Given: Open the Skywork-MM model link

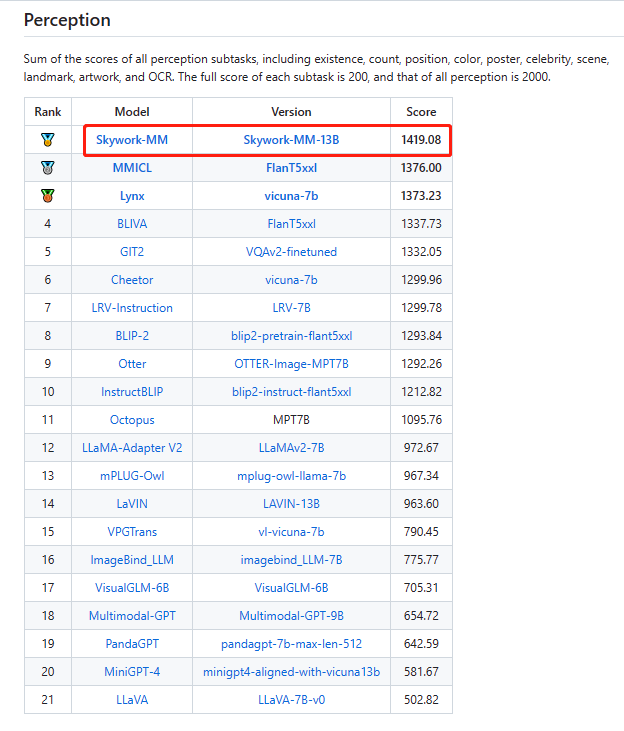Looking at the screenshot, I should 132,140.
